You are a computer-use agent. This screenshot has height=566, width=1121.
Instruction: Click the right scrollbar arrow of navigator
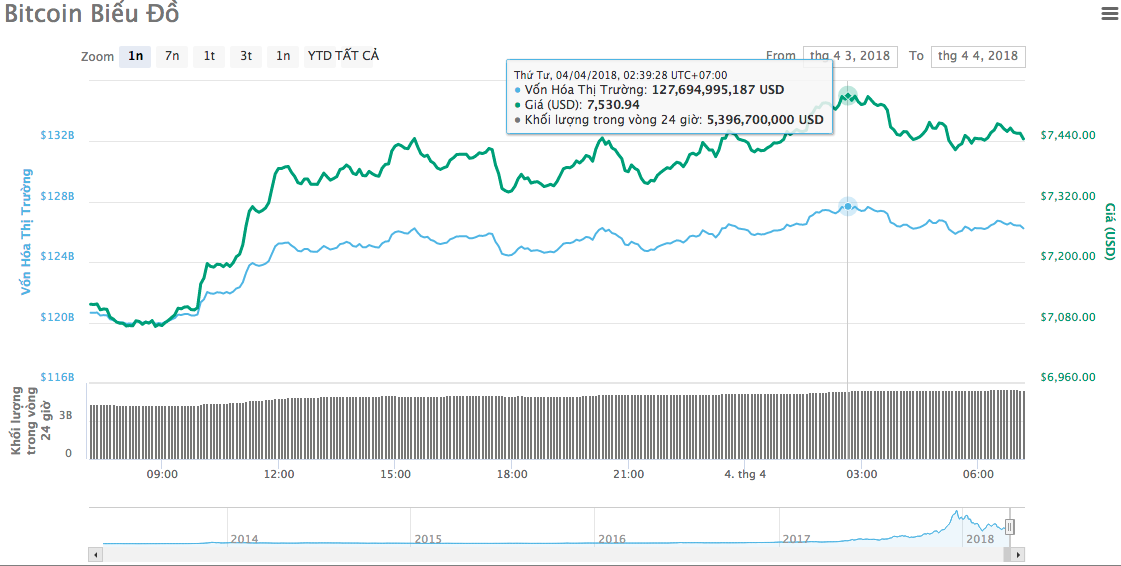pyautogui.click(x=1018, y=554)
